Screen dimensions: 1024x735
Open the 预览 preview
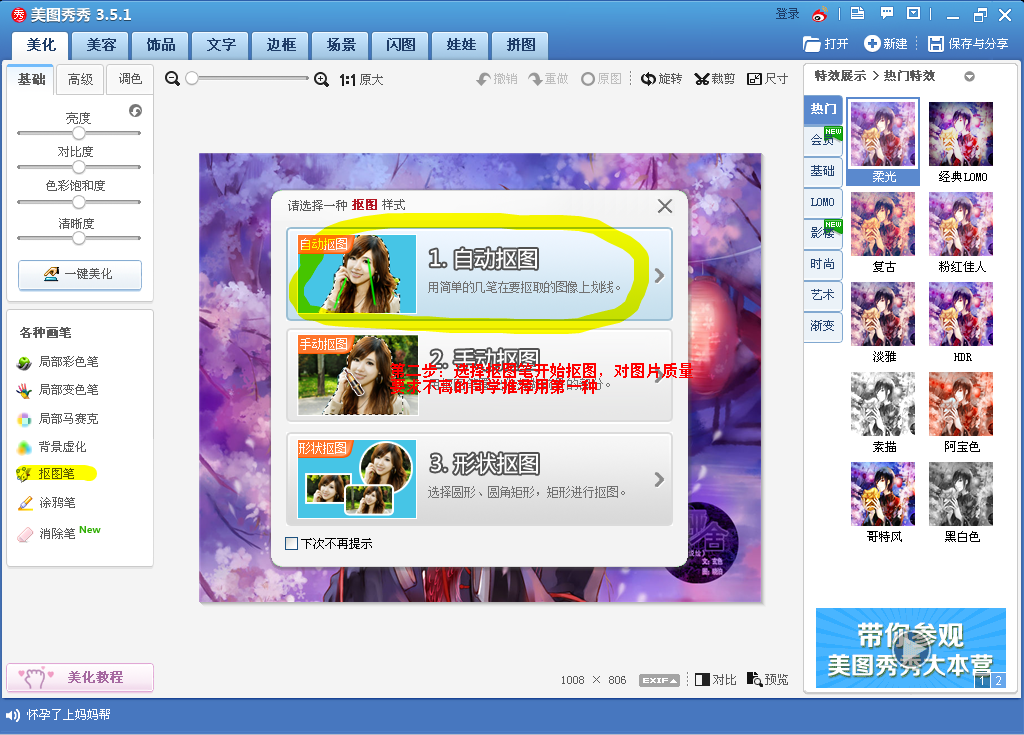coord(767,680)
